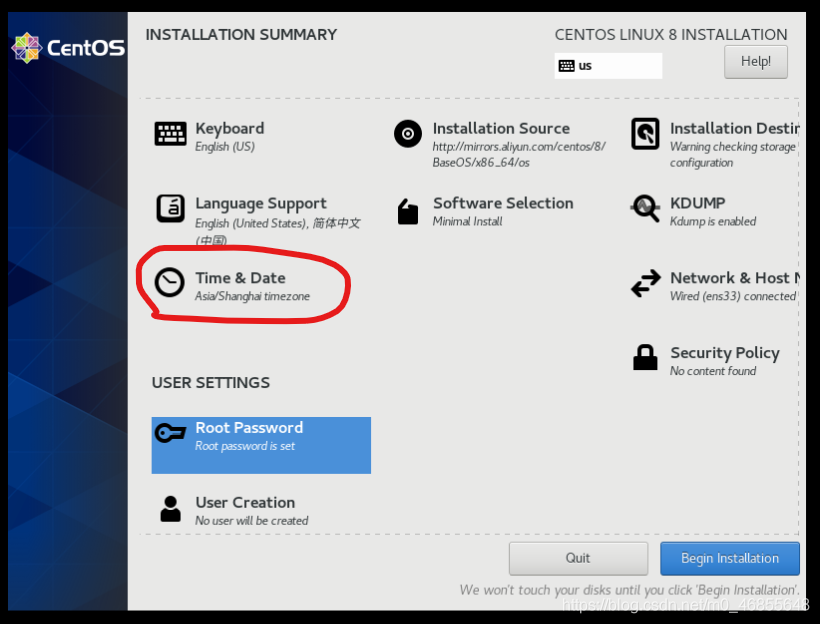820x624 pixels.
Task: Click the Software Selection package icon
Action: (407, 211)
